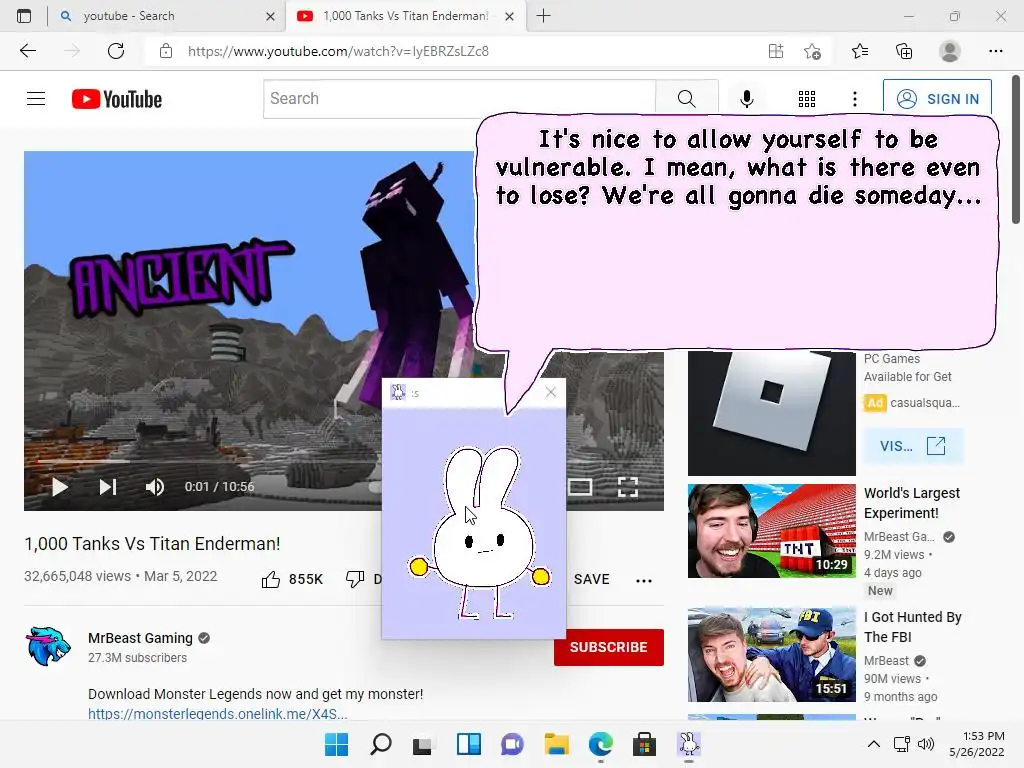Open YouTube settings three-dot menu

(855, 99)
